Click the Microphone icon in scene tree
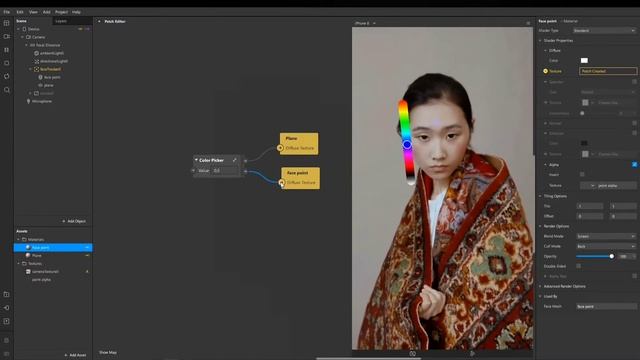The image size is (640, 360). pyautogui.click(x=28, y=101)
